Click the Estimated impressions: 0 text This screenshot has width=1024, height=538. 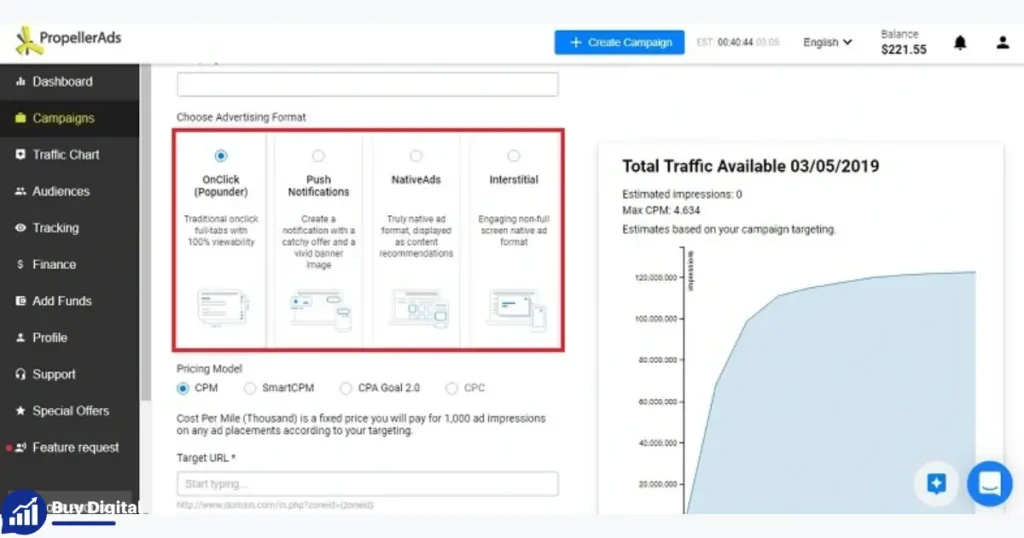pyautogui.click(x=682, y=194)
